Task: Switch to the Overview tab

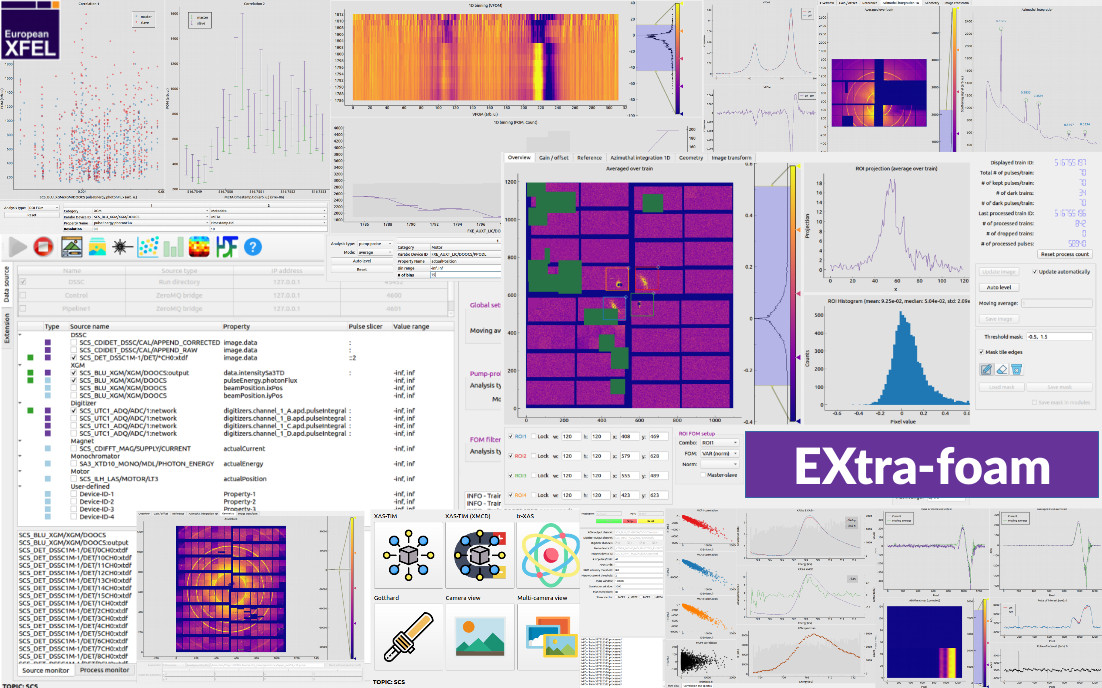Action: [519, 157]
